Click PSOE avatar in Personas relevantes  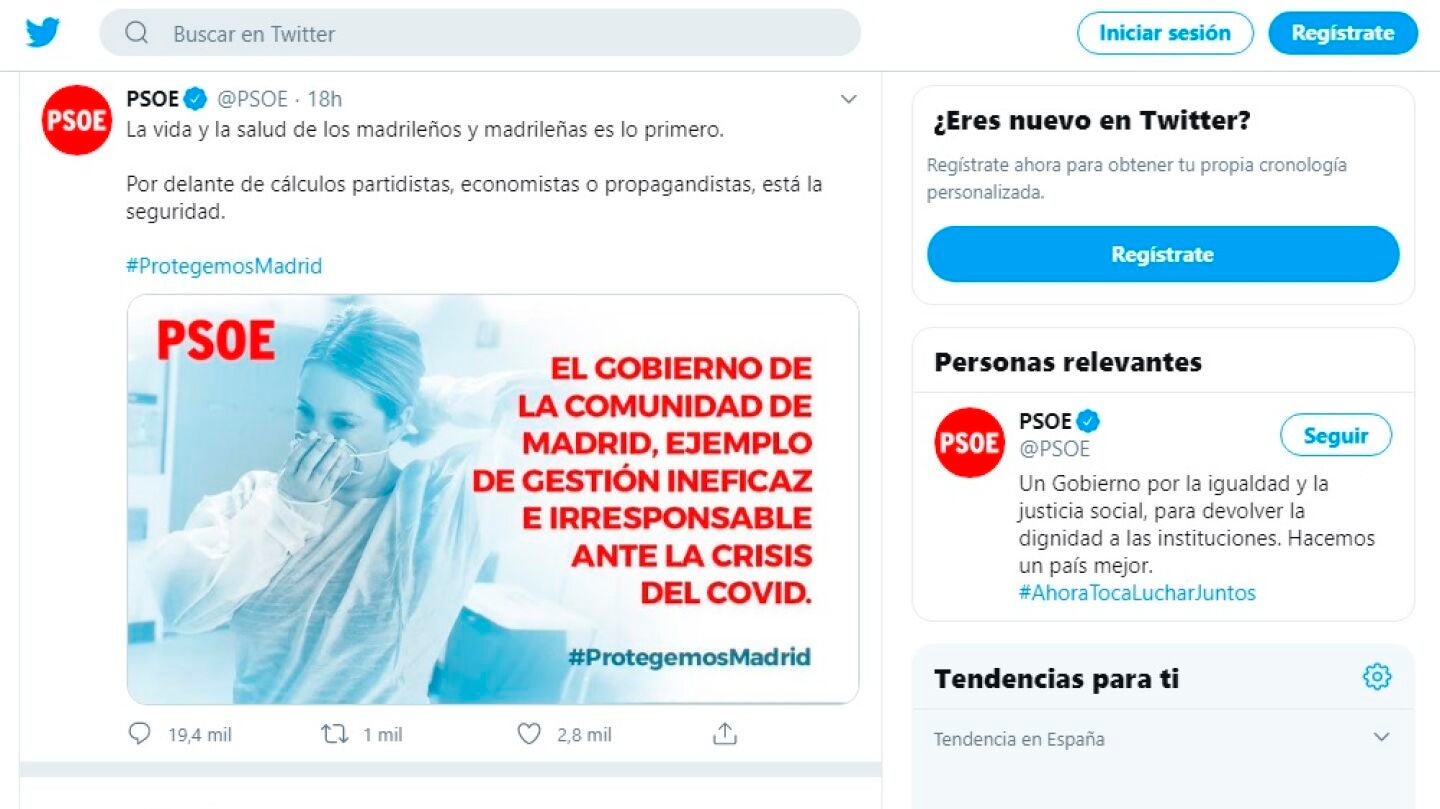pos(969,442)
